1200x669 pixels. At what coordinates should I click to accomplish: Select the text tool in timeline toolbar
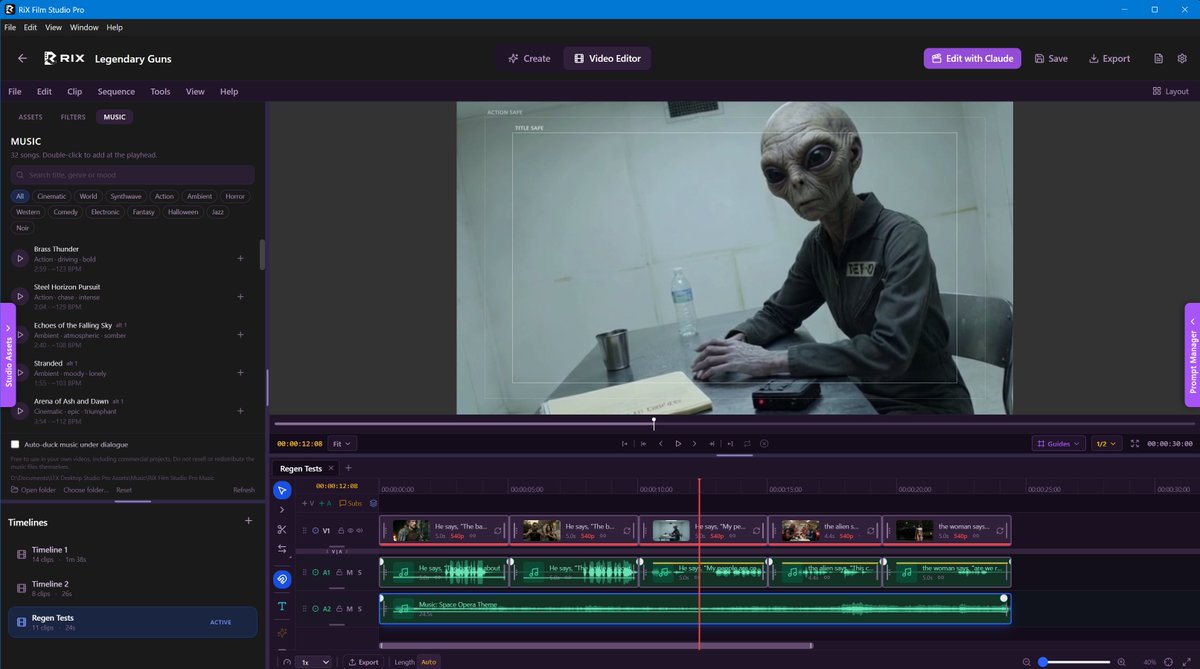[x=282, y=606]
